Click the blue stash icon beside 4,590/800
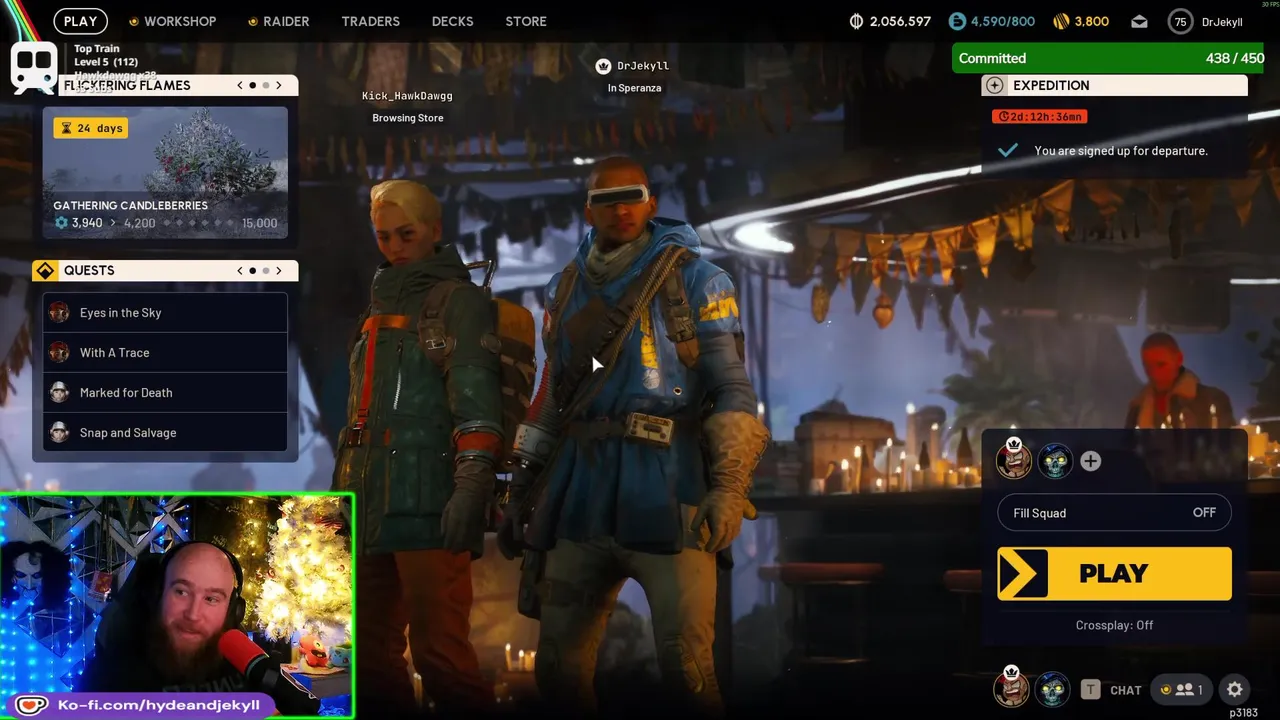This screenshot has height=720, width=1280. point(957,21)
